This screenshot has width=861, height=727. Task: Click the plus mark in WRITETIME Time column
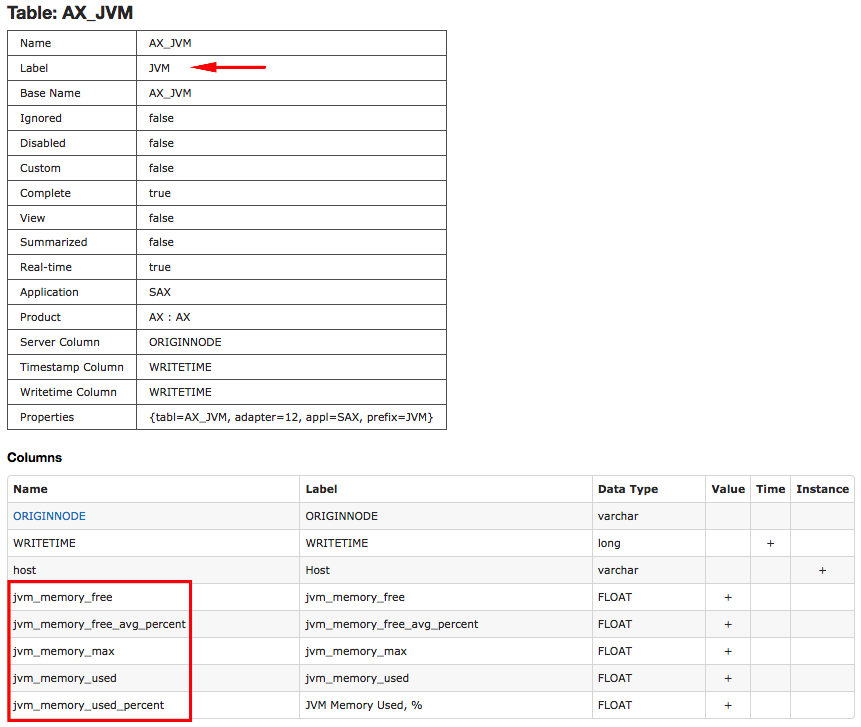tap(770, 543)
